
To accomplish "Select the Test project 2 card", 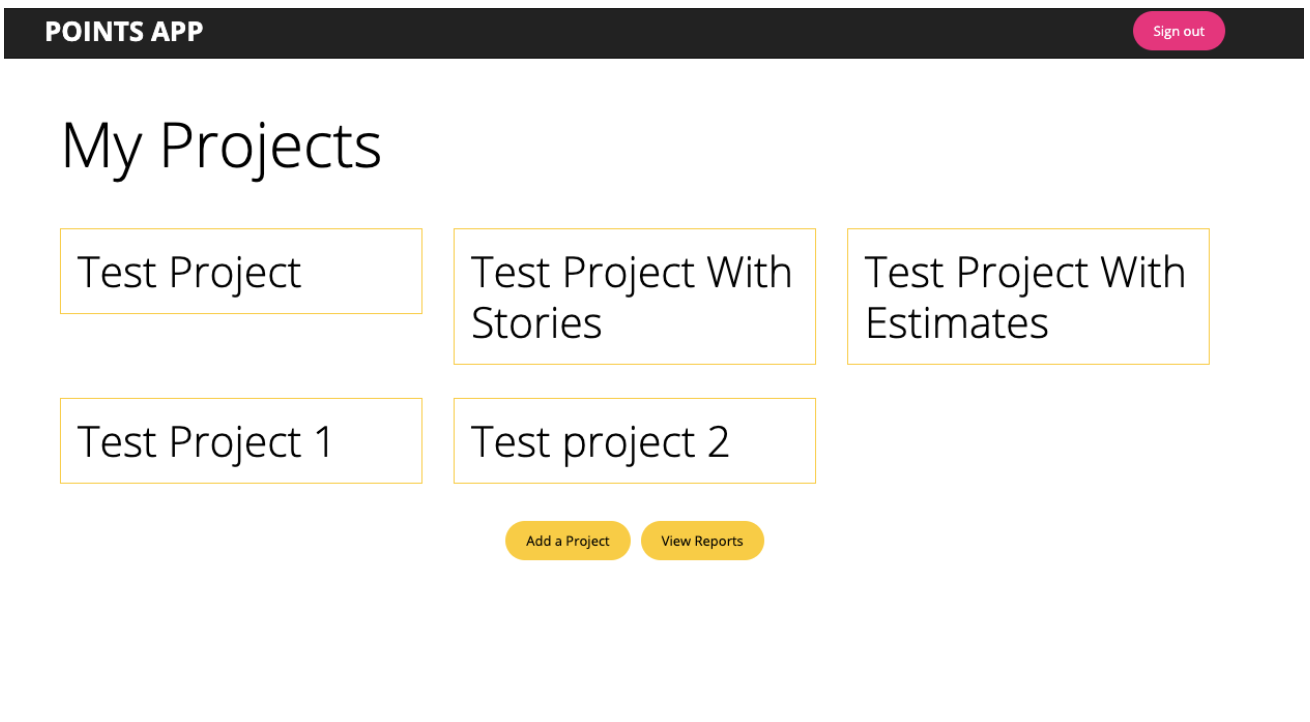I will click(634, 441).
